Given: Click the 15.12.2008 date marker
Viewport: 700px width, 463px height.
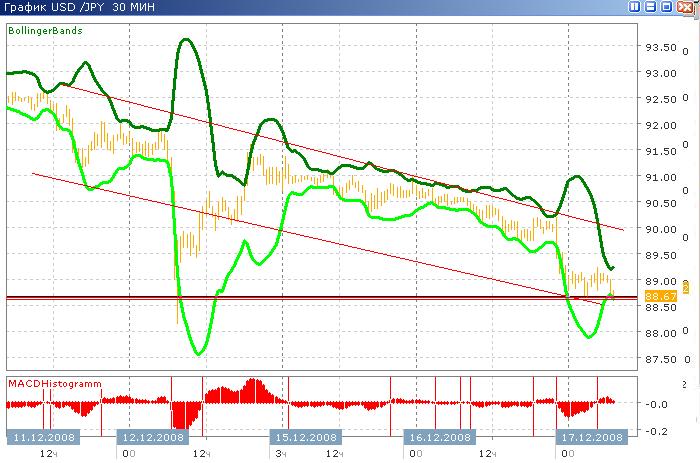Looking at the screenshot, I should (x=305, y=438).
